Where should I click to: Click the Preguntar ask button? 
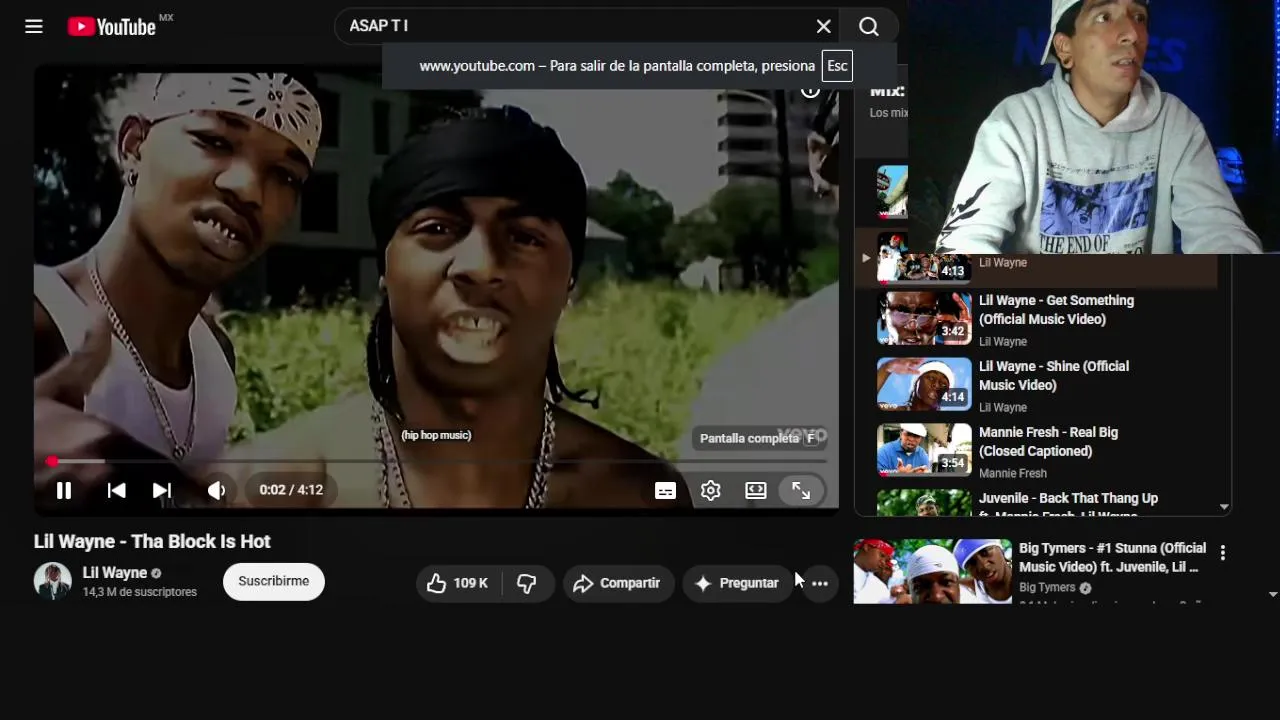737,583
